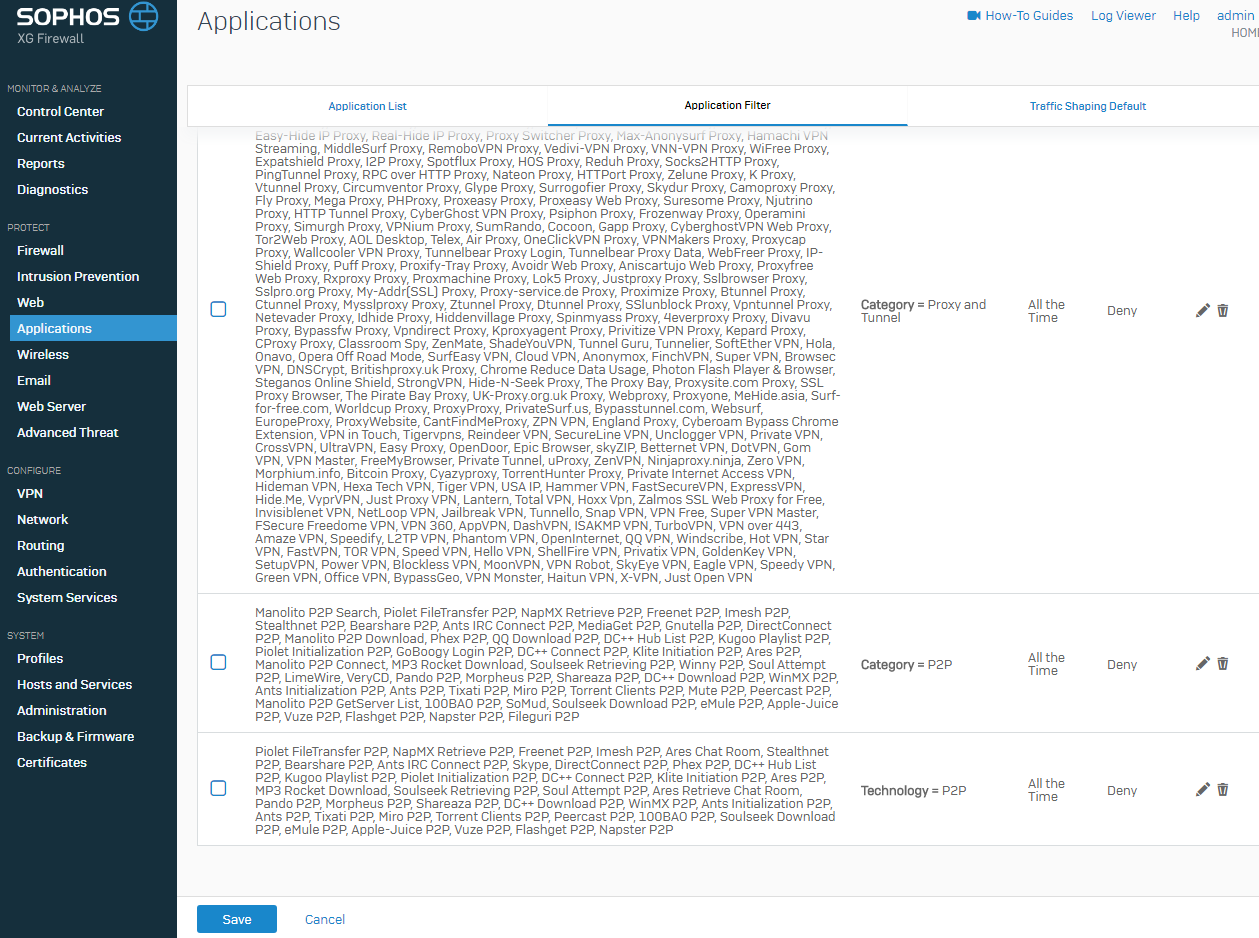The width and height of the screenshot is (1259, 938).
Task: Open the Help link
Action: (1186, 16)
